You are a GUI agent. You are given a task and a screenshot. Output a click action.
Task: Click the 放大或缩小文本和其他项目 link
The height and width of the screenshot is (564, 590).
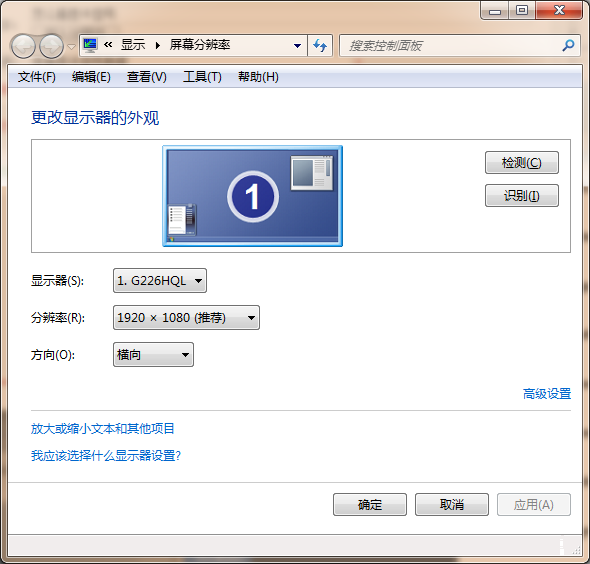[102, 429]
